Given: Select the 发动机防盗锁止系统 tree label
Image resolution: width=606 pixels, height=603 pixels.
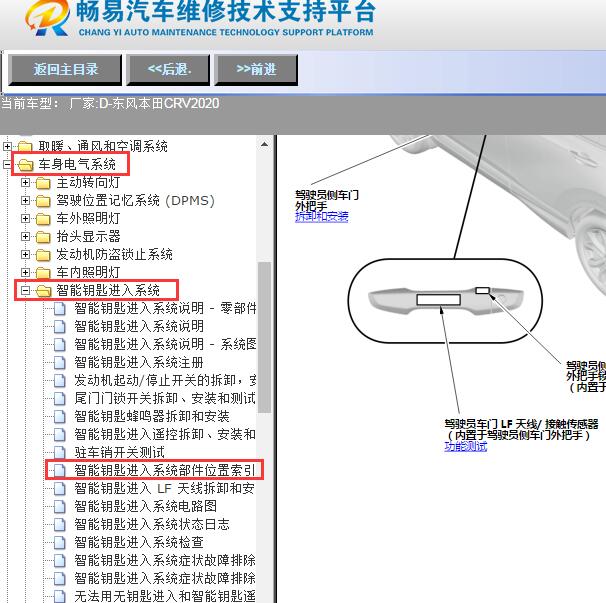Looking at the screenshot, I should pyautogui.click(x=114, y=254).
